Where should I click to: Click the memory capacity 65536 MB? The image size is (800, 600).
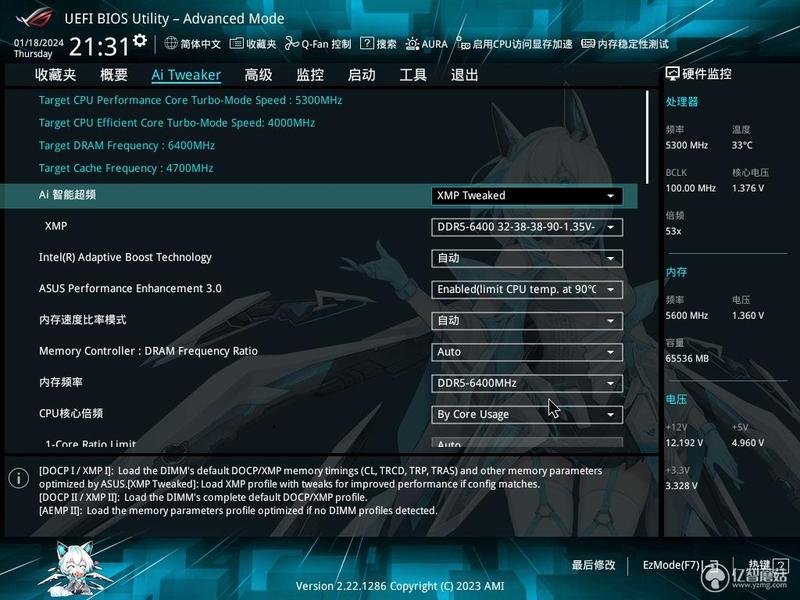pyautogui.click(x=687, y=359)
